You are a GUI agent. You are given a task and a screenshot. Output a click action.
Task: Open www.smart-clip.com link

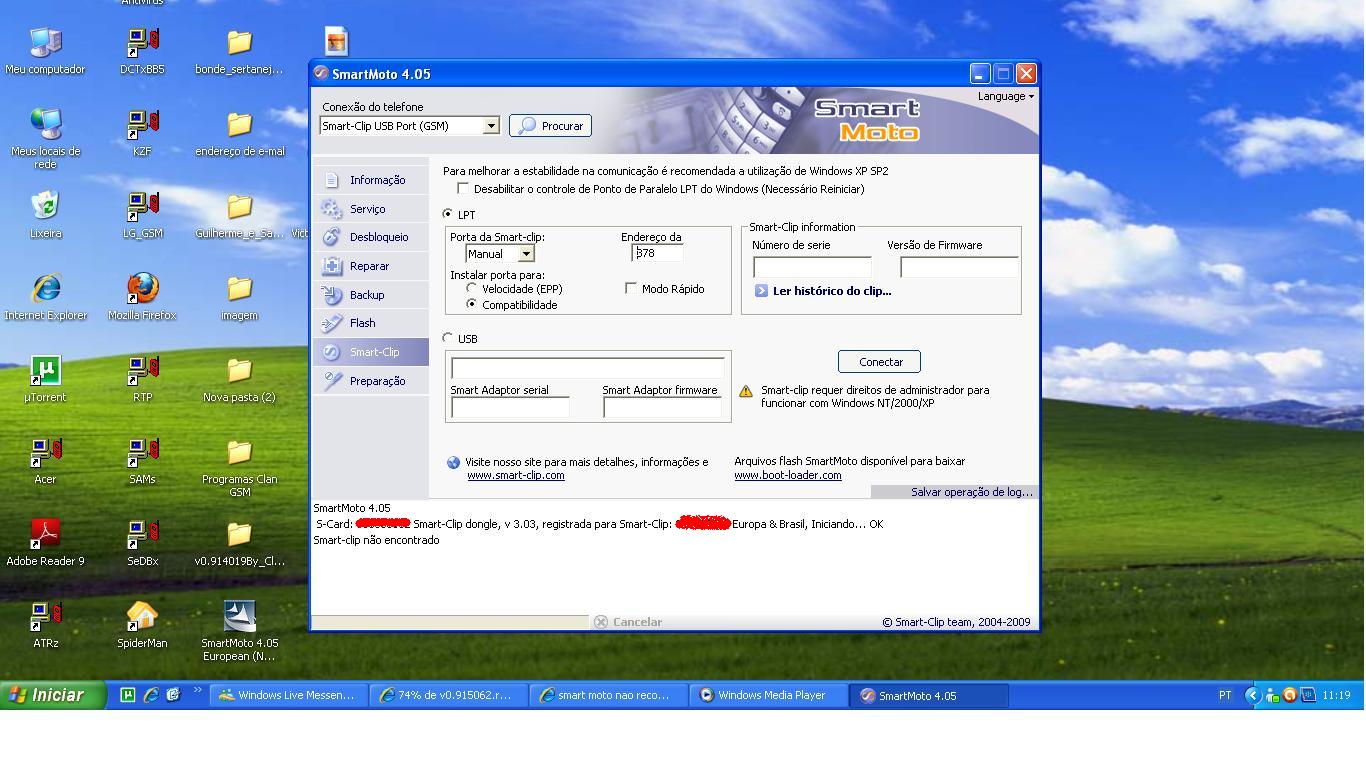pos(516,475)
